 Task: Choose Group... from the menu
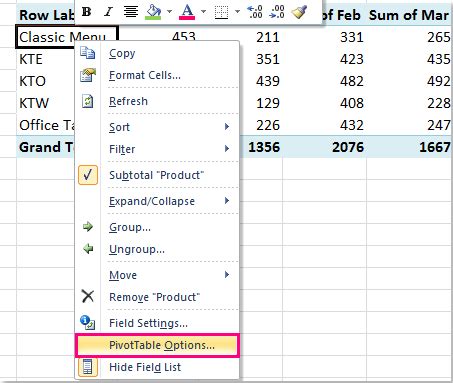pos(157,227)
